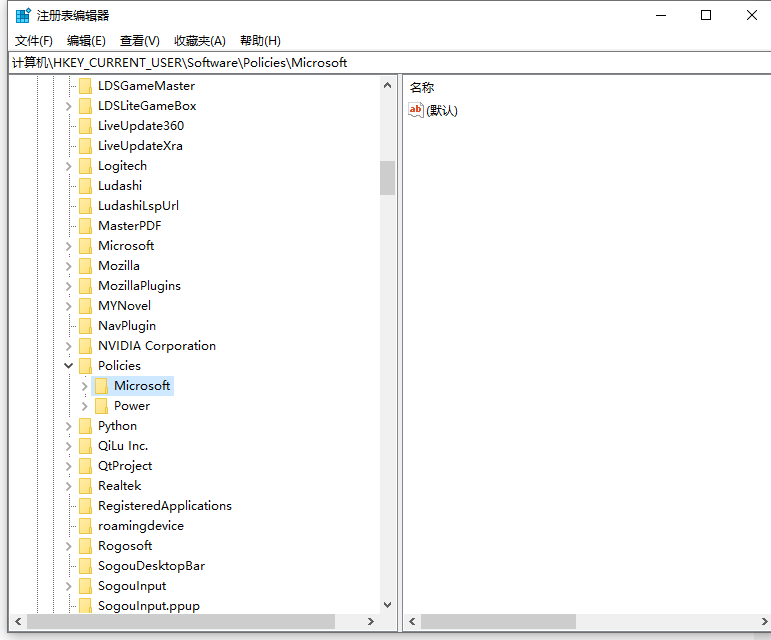The image size is (771, 640).
Task: Expand the SogouInput key
Action: (69, 586)
